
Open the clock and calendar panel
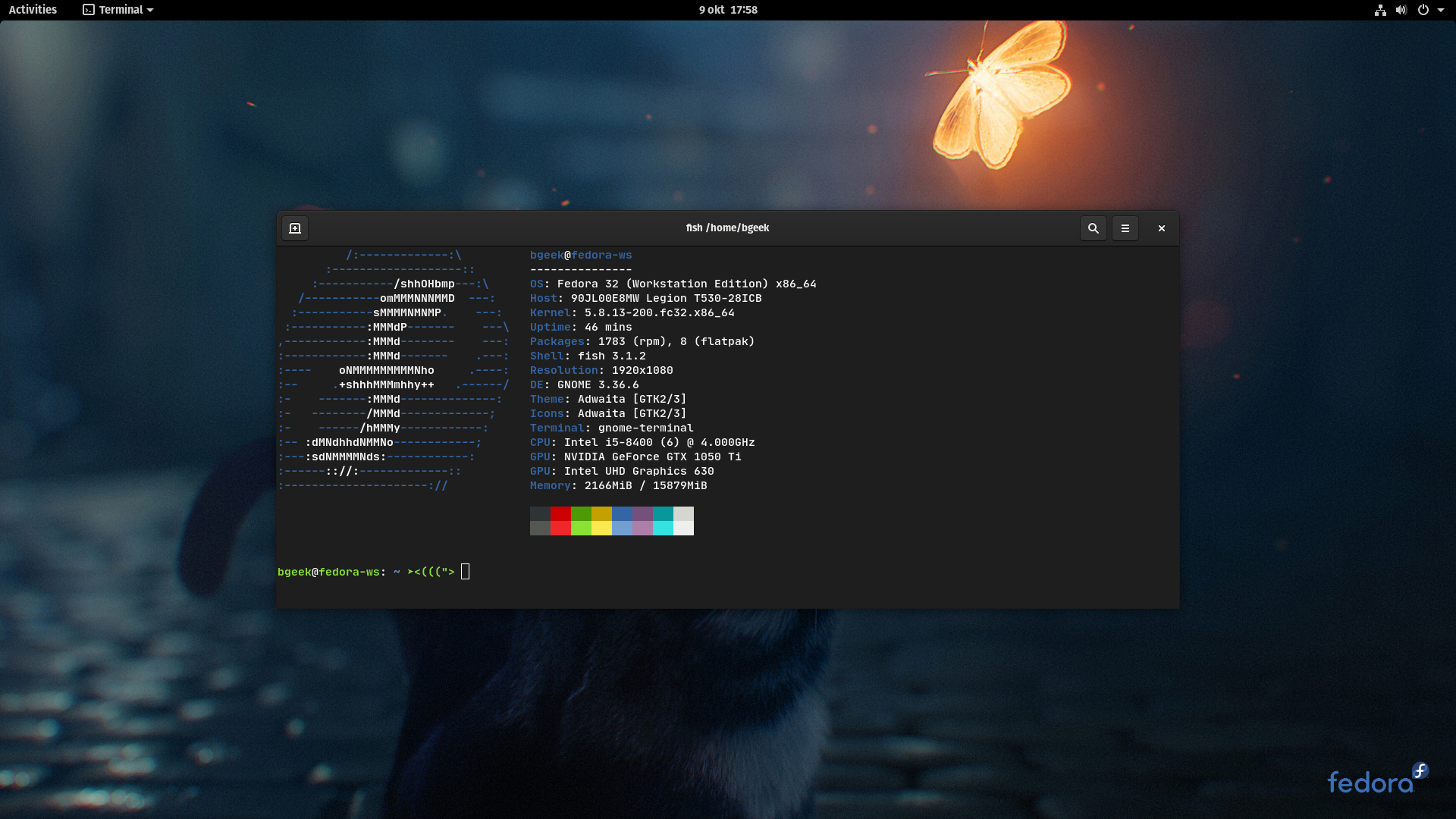[728, 10]
